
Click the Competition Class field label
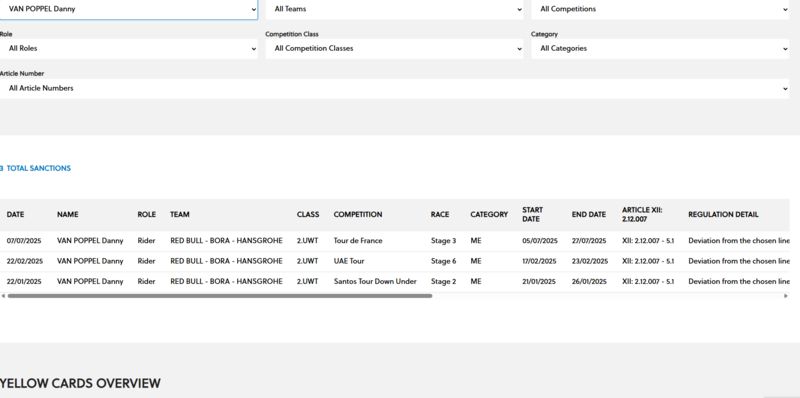point(292,34)
